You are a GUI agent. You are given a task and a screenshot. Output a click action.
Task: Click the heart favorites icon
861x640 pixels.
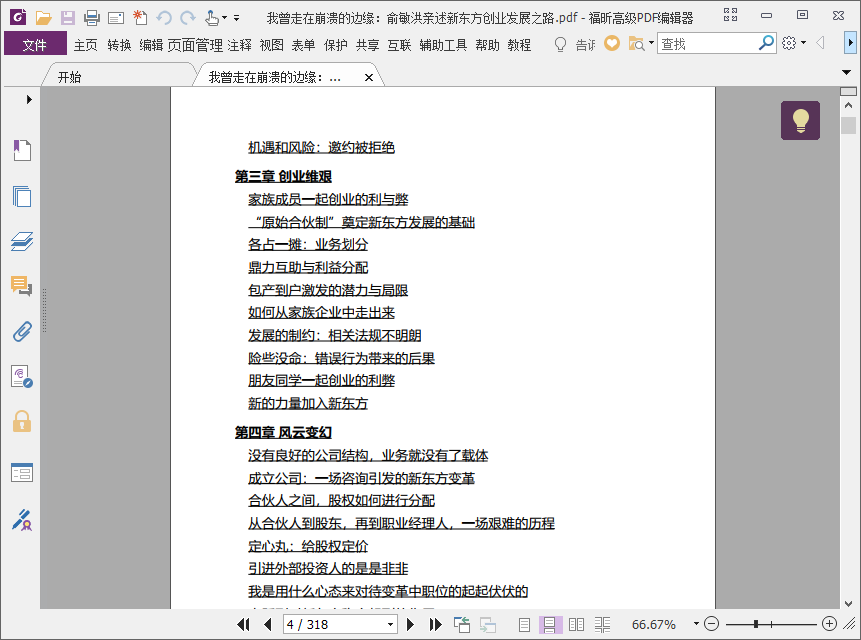pyautogui.click(x=612, y=43)
